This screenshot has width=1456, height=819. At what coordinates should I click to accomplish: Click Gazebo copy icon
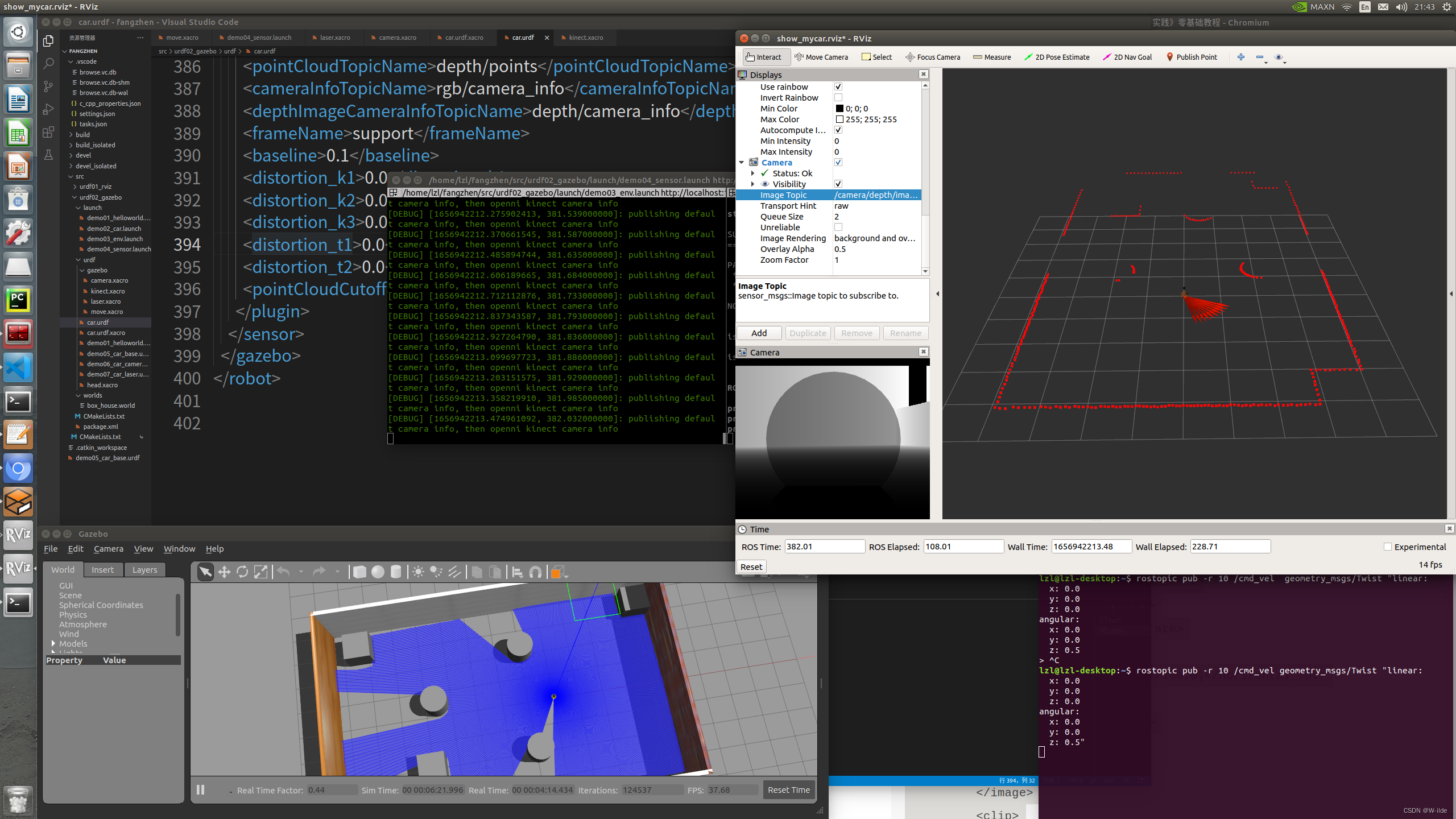(x=477, y=572)
